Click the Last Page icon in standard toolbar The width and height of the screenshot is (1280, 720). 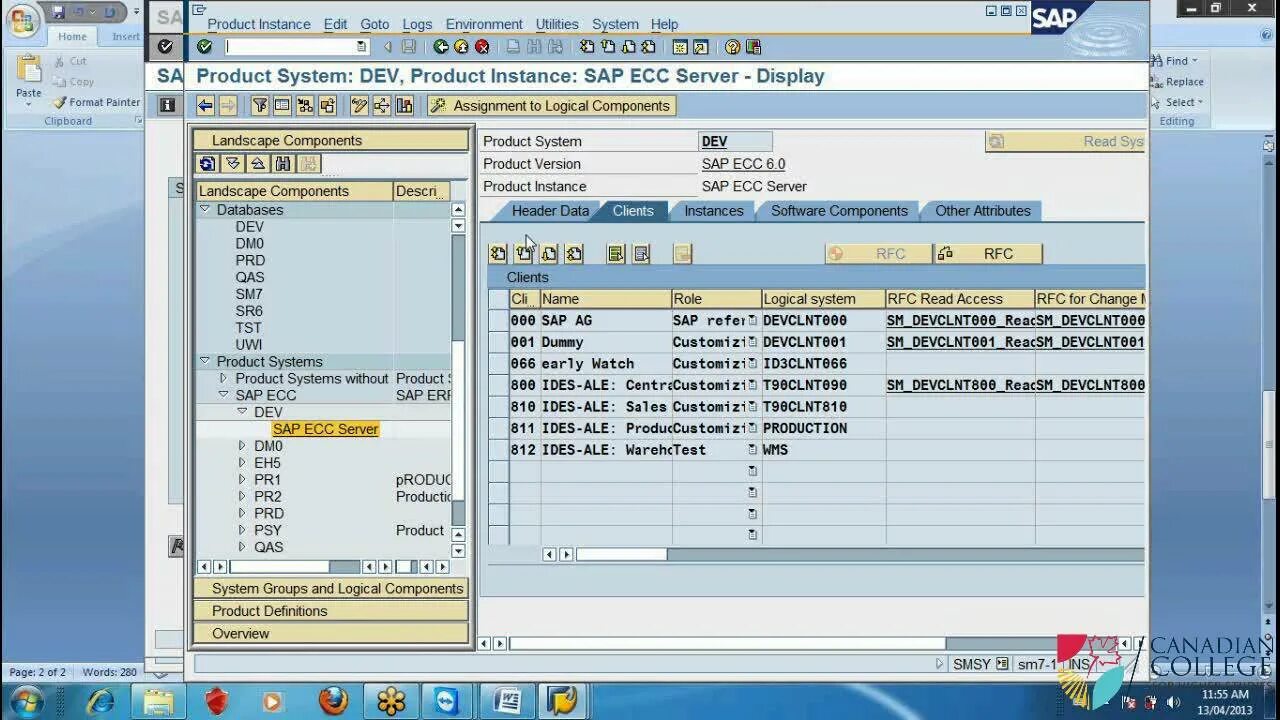click(649, 47)
